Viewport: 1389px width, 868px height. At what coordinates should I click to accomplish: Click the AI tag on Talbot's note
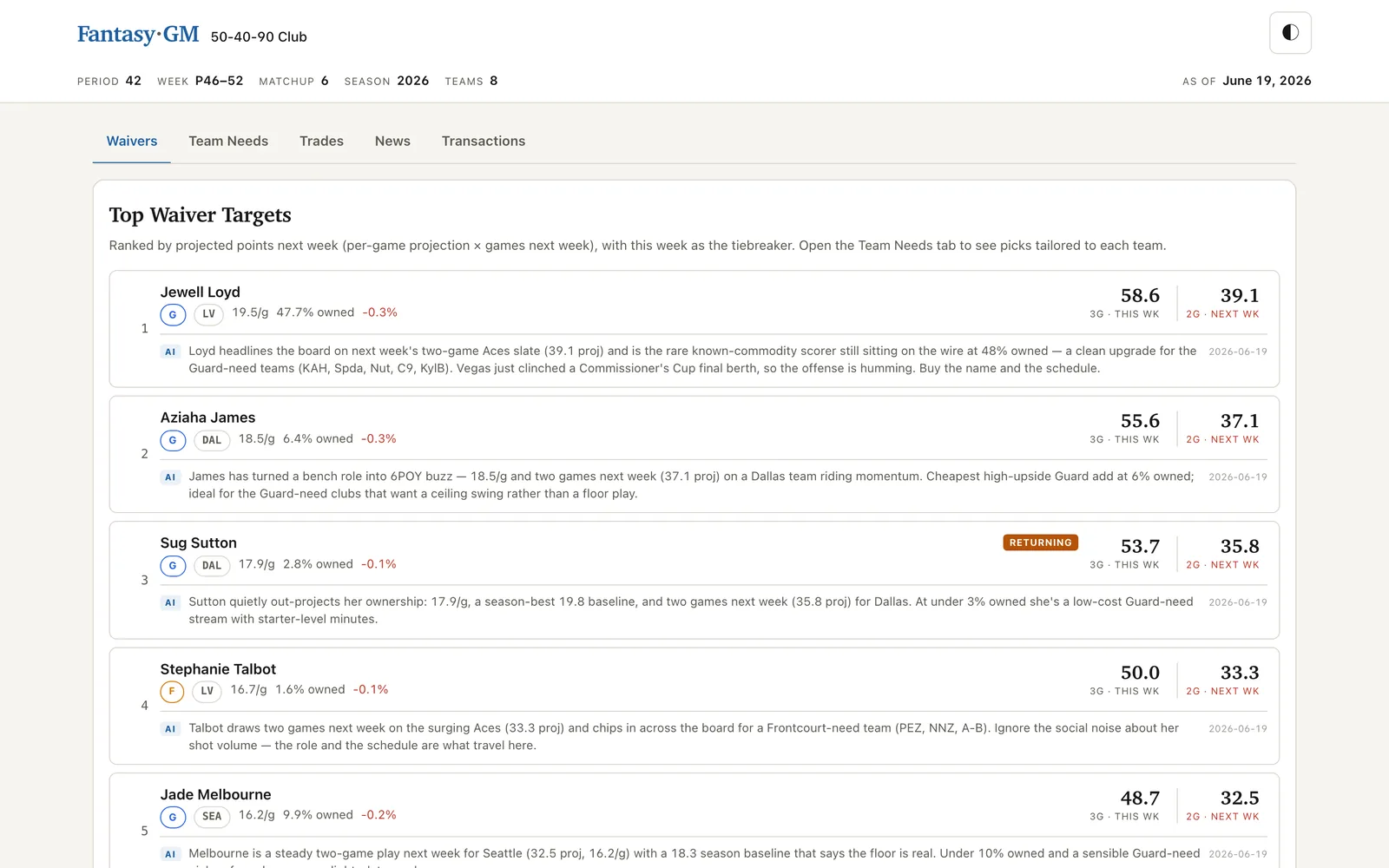coord(170,729)
